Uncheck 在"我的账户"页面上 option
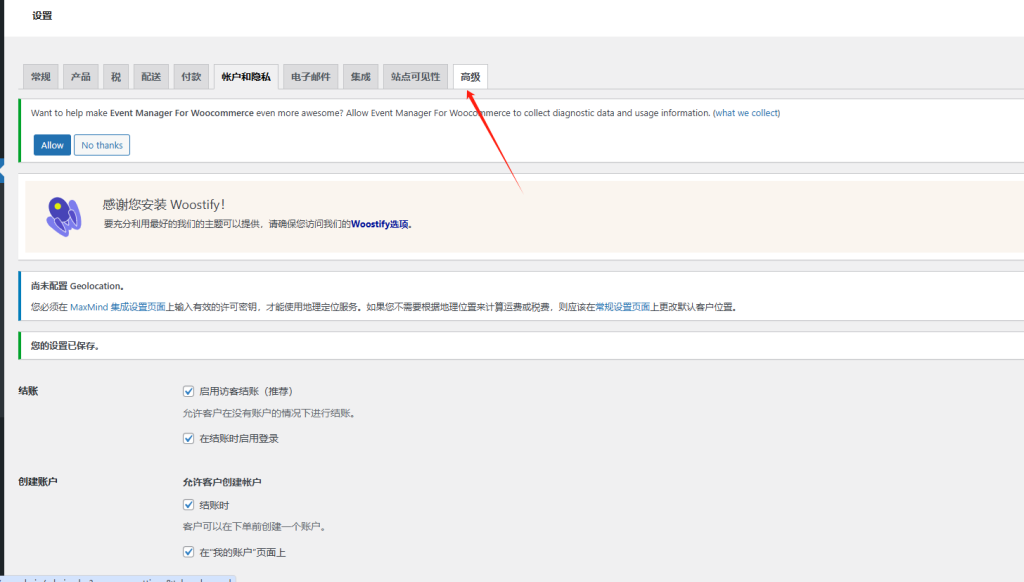The height and width of the screenshot is (582, 1024). coord(188,551)
